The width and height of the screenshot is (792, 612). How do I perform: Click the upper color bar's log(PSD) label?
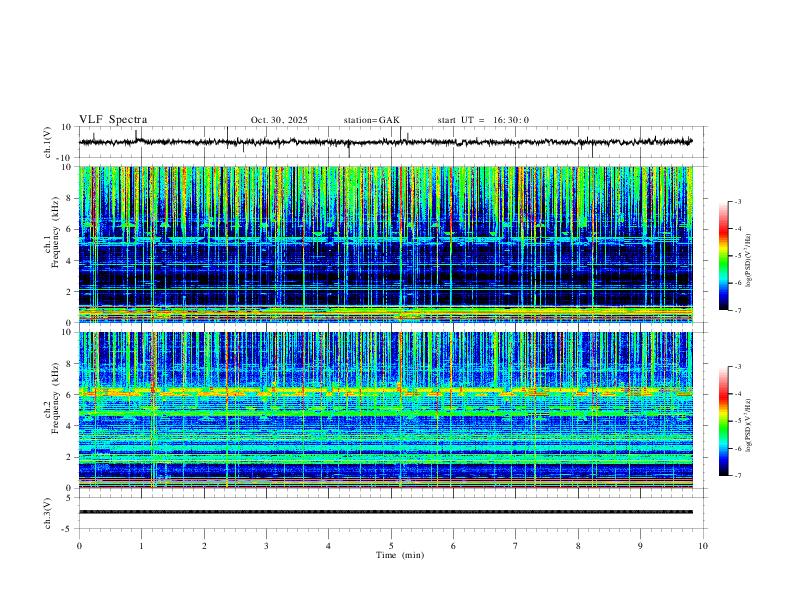(748, 261)
